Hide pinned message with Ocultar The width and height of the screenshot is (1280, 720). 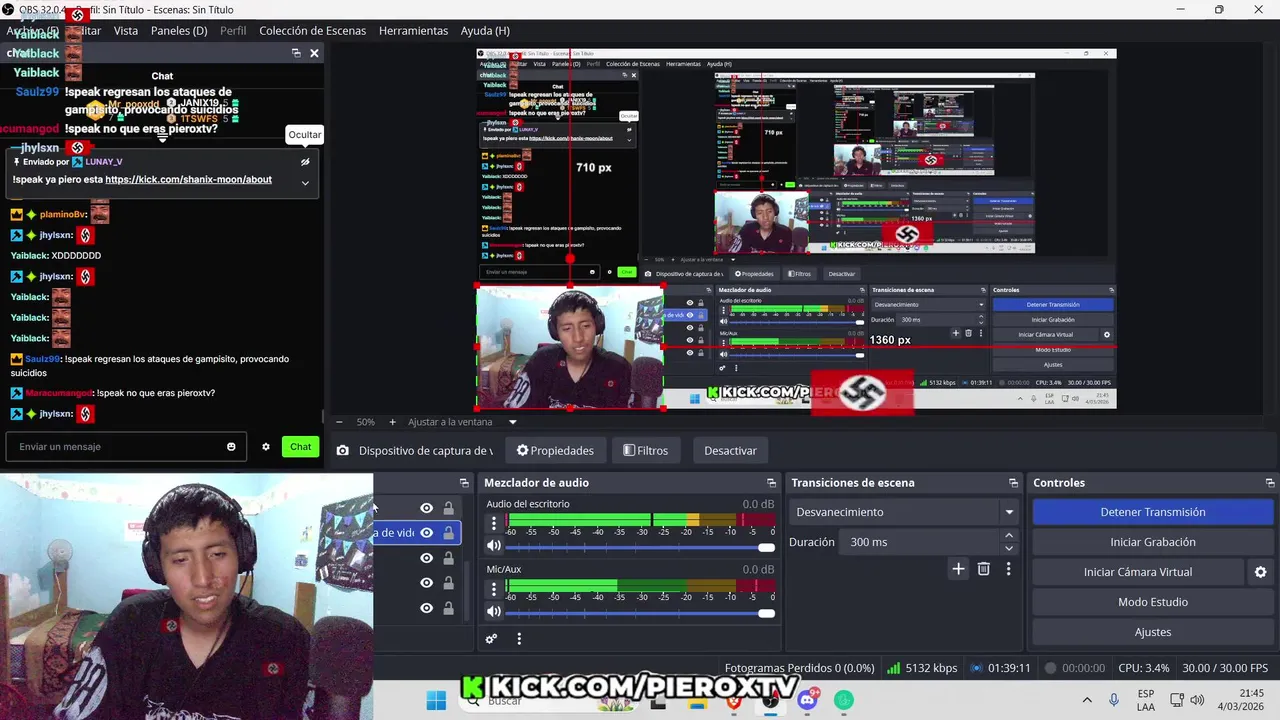coord(305,134)
